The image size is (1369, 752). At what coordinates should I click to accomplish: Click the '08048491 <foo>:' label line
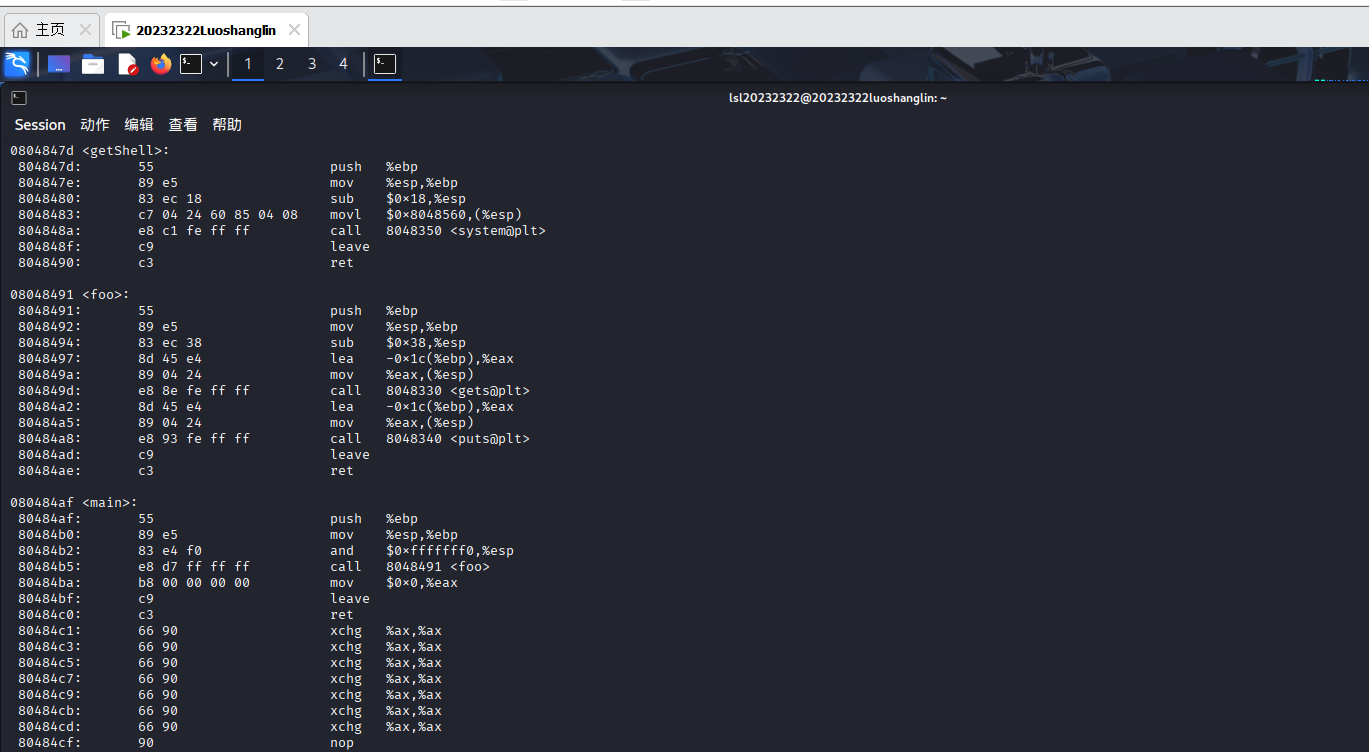70,295
